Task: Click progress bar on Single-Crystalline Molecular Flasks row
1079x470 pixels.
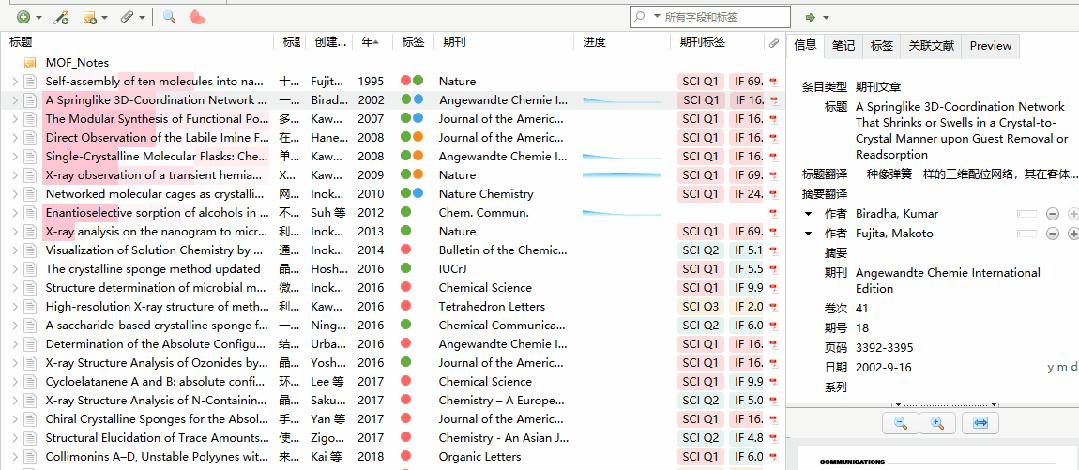Action: (622, 157)
